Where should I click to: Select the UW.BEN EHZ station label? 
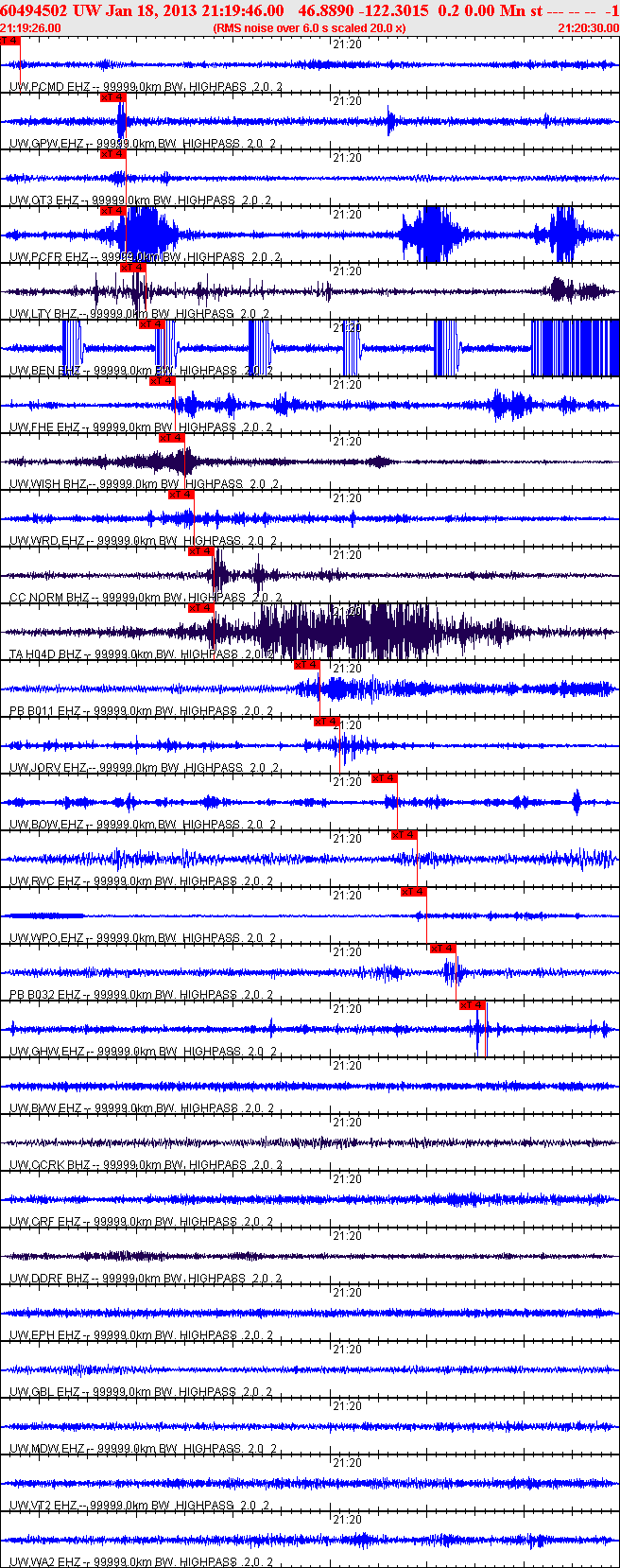[44, 371]
